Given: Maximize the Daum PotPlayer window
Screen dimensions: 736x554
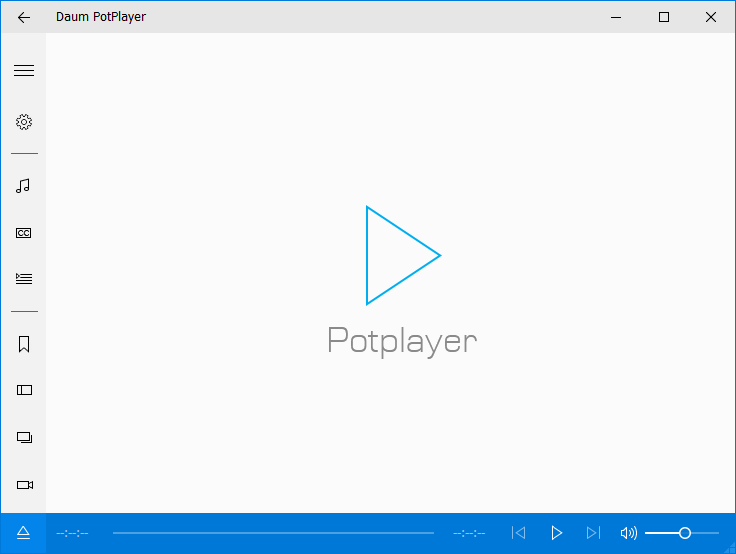Looking at the screenshot, I should [x=664, y=17].
